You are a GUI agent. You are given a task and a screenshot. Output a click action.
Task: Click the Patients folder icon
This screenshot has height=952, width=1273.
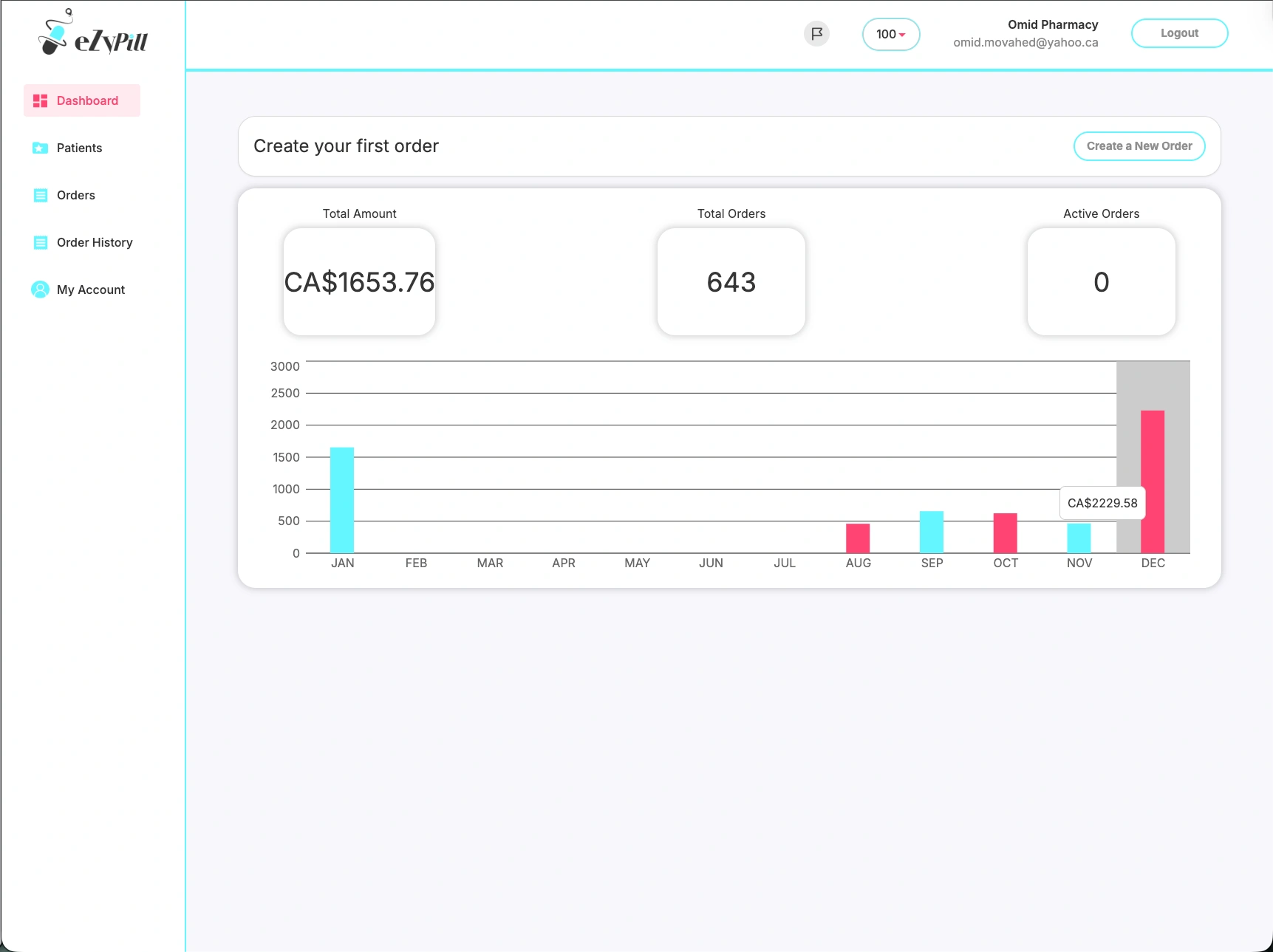(41, 148)
